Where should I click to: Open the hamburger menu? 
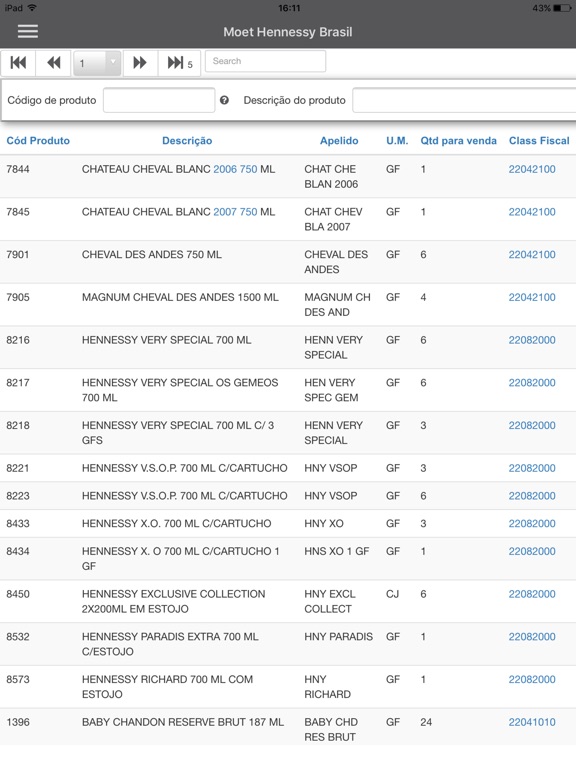28,31
